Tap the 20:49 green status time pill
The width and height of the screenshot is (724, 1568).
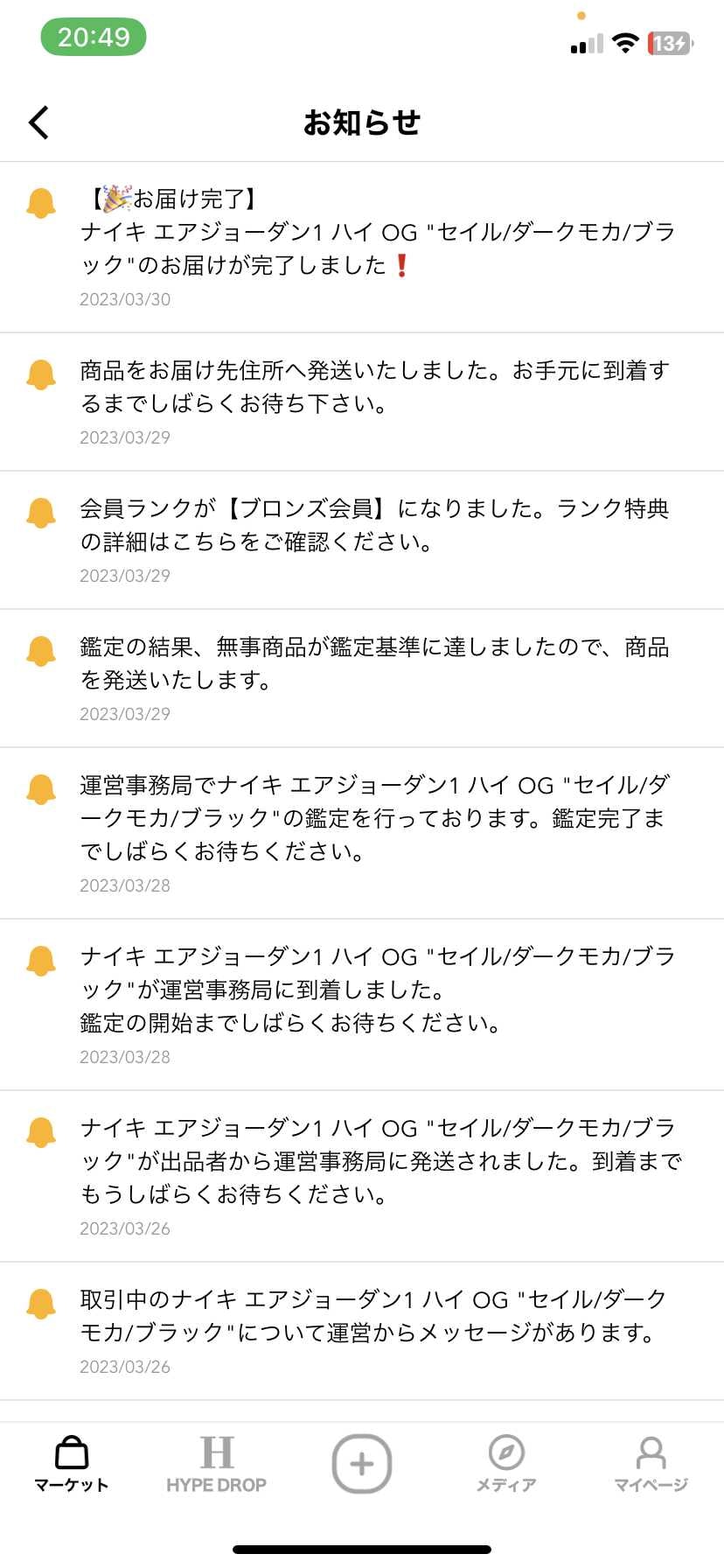point(94,38)
